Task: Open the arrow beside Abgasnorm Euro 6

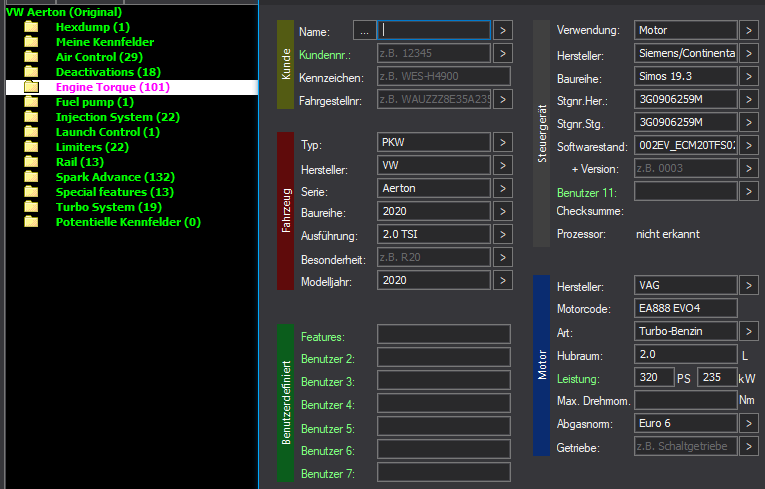Action: [748, 423]
